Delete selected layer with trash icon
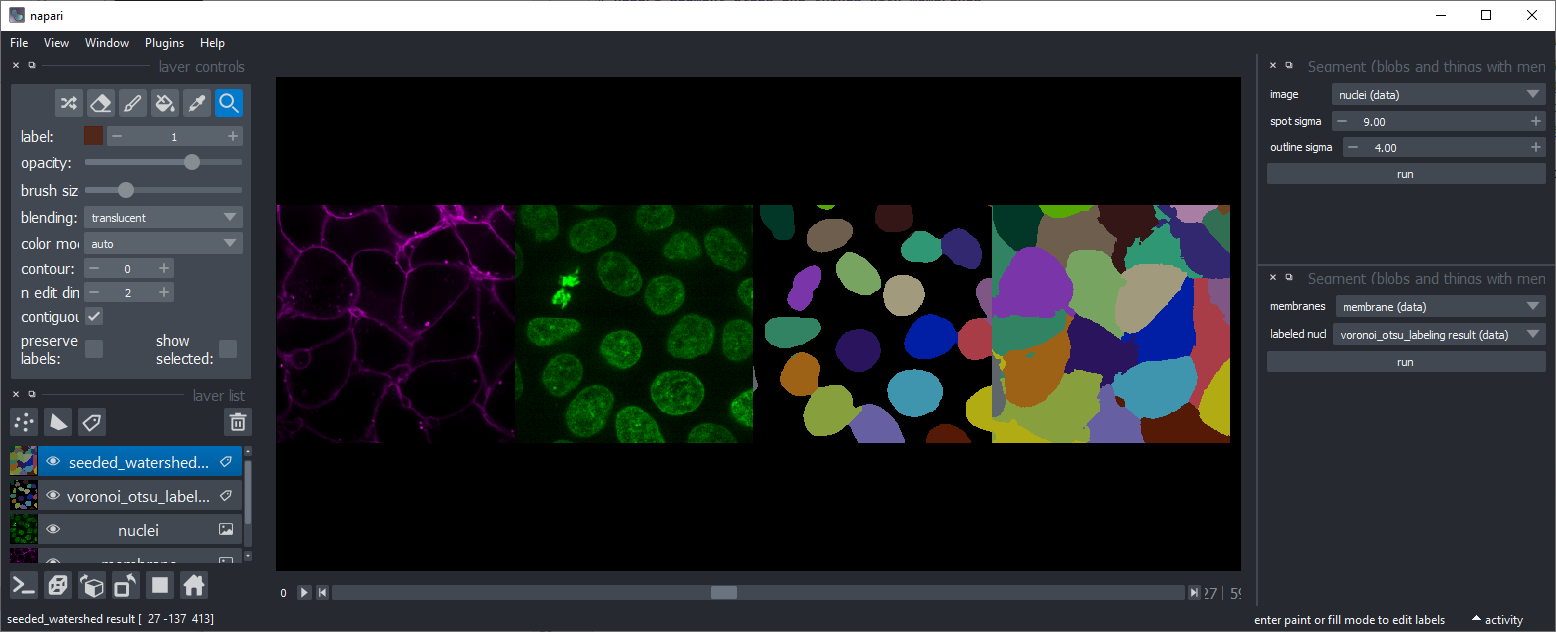The width and height of the screenshot is (1556, 632). (237, 422)
